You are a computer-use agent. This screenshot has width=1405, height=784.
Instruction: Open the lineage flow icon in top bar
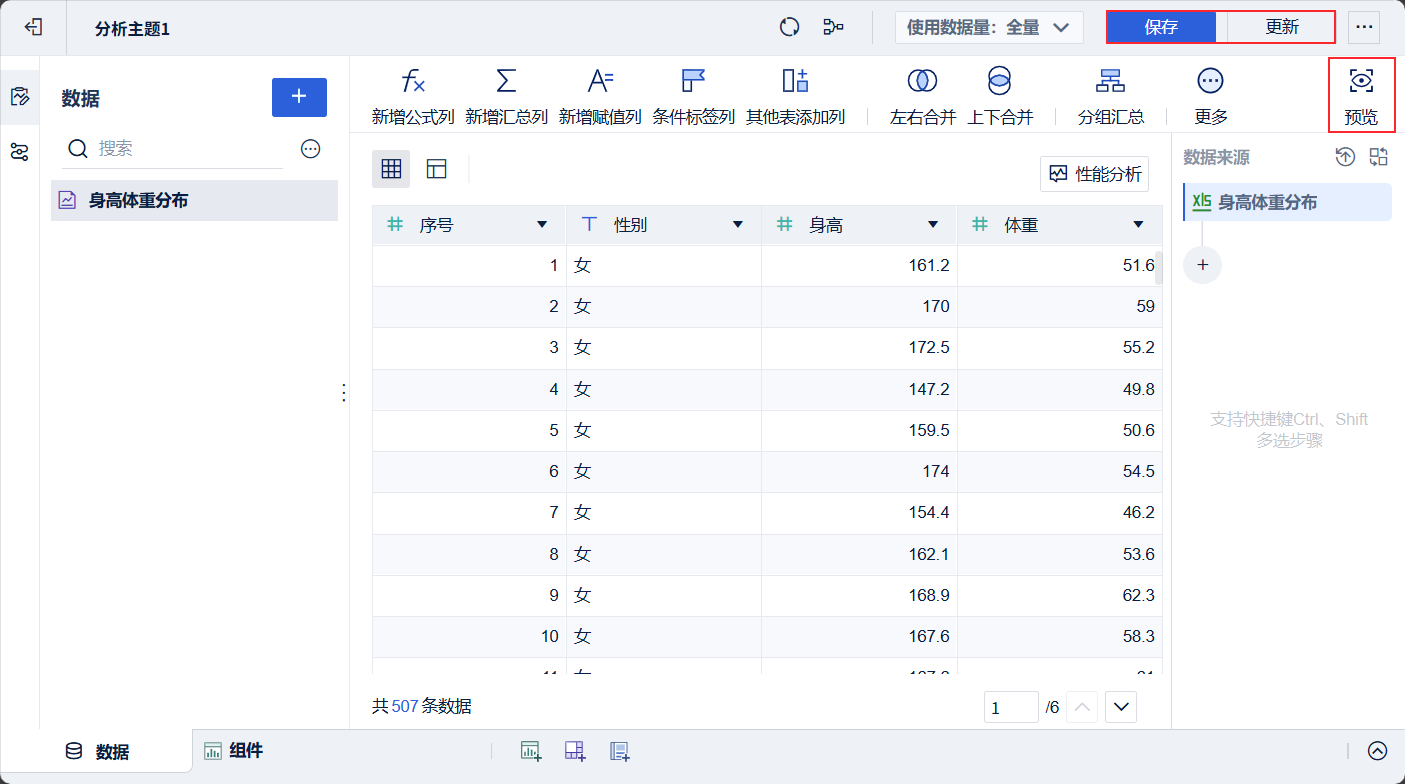(833, 27)
